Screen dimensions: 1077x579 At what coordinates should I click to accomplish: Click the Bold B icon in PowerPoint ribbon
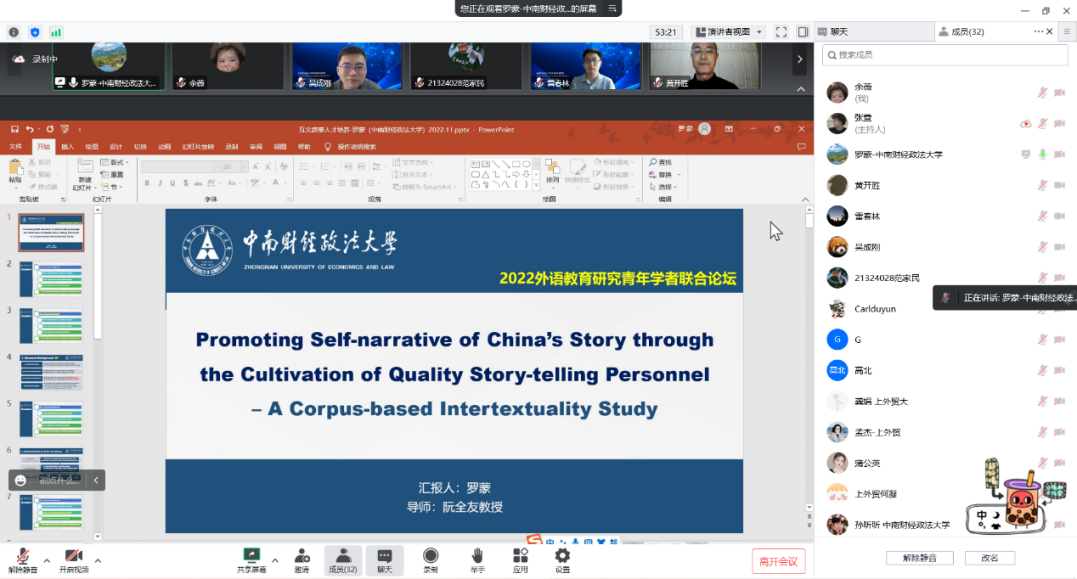pos(147,183)
